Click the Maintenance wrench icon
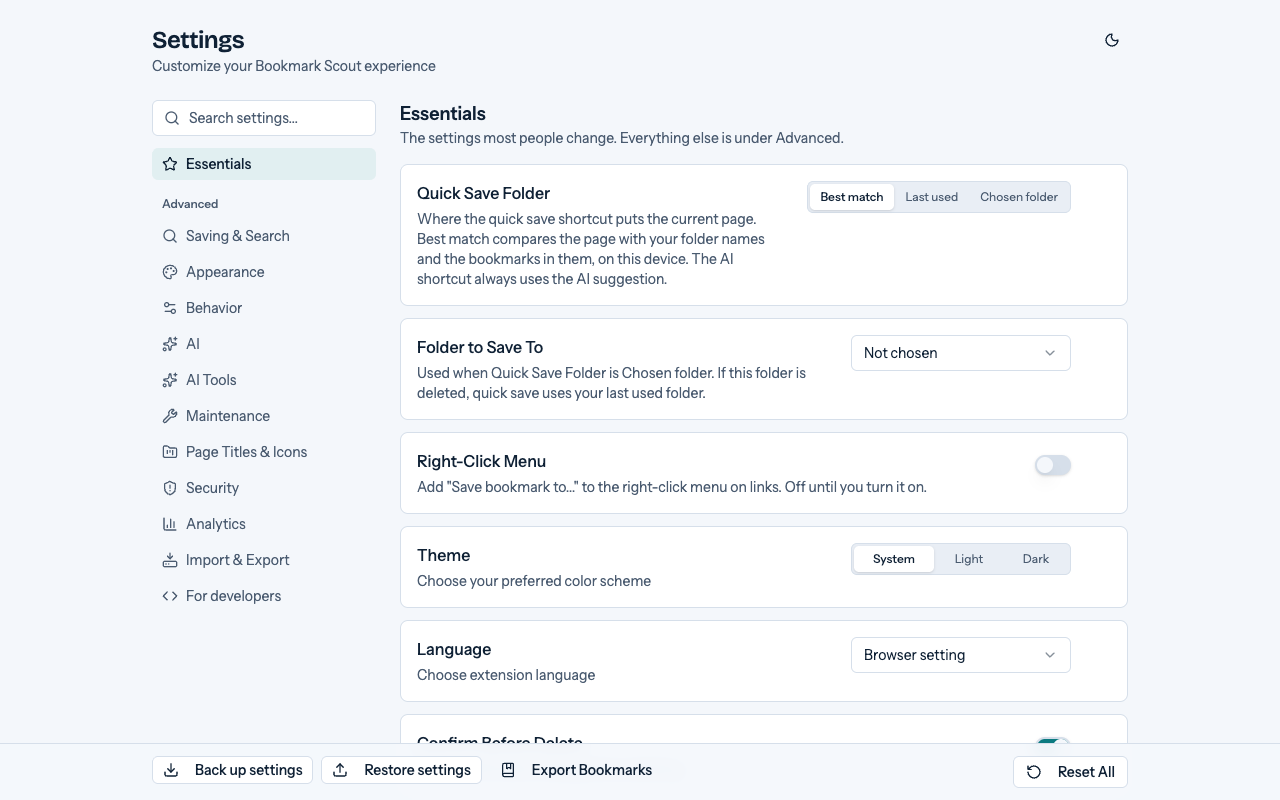1280x800 pixels. [170, 416]
